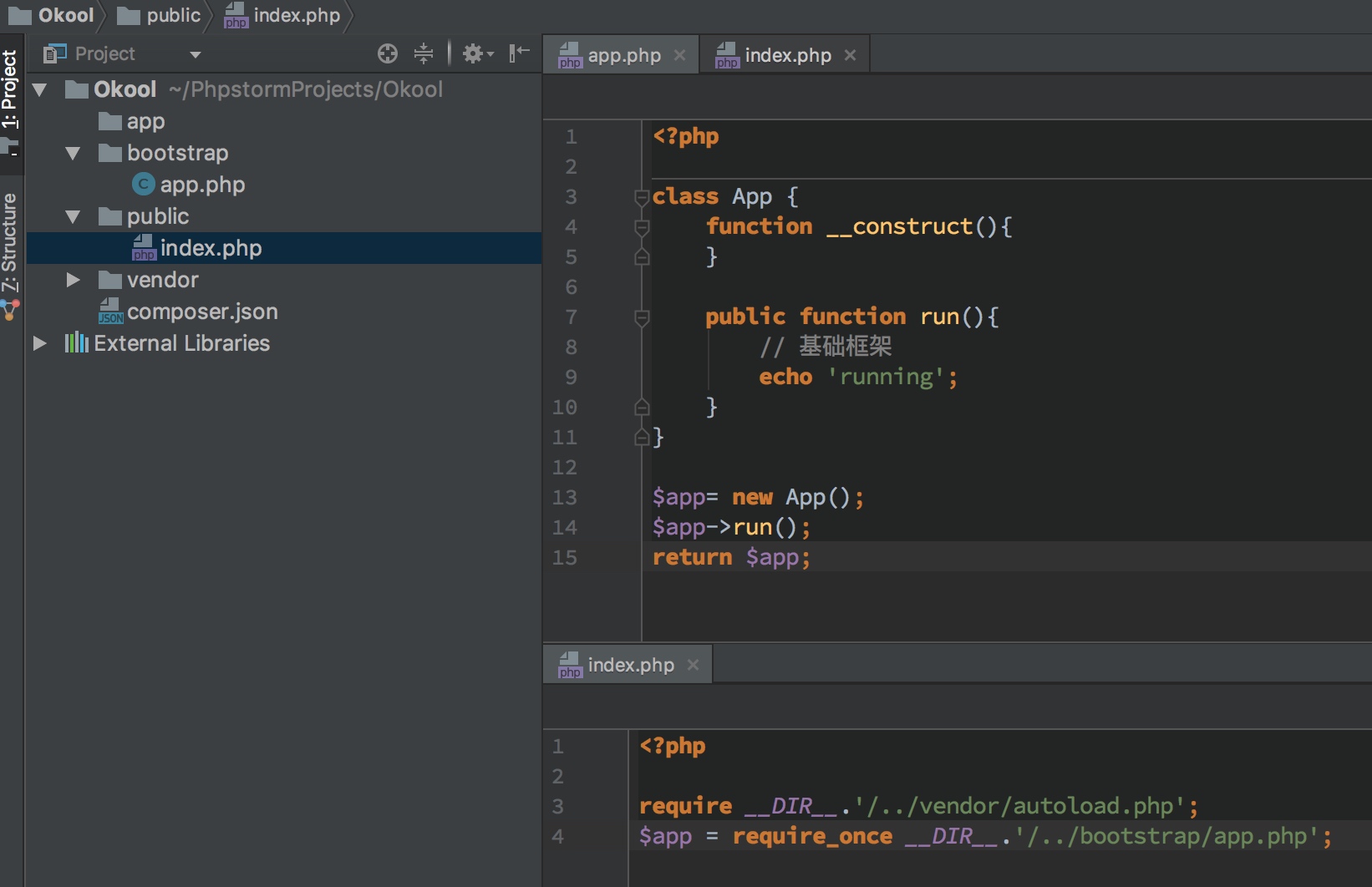Select index.php in the project tree
The height and width of the screenshot is (887, 1372).
(284, 248)
